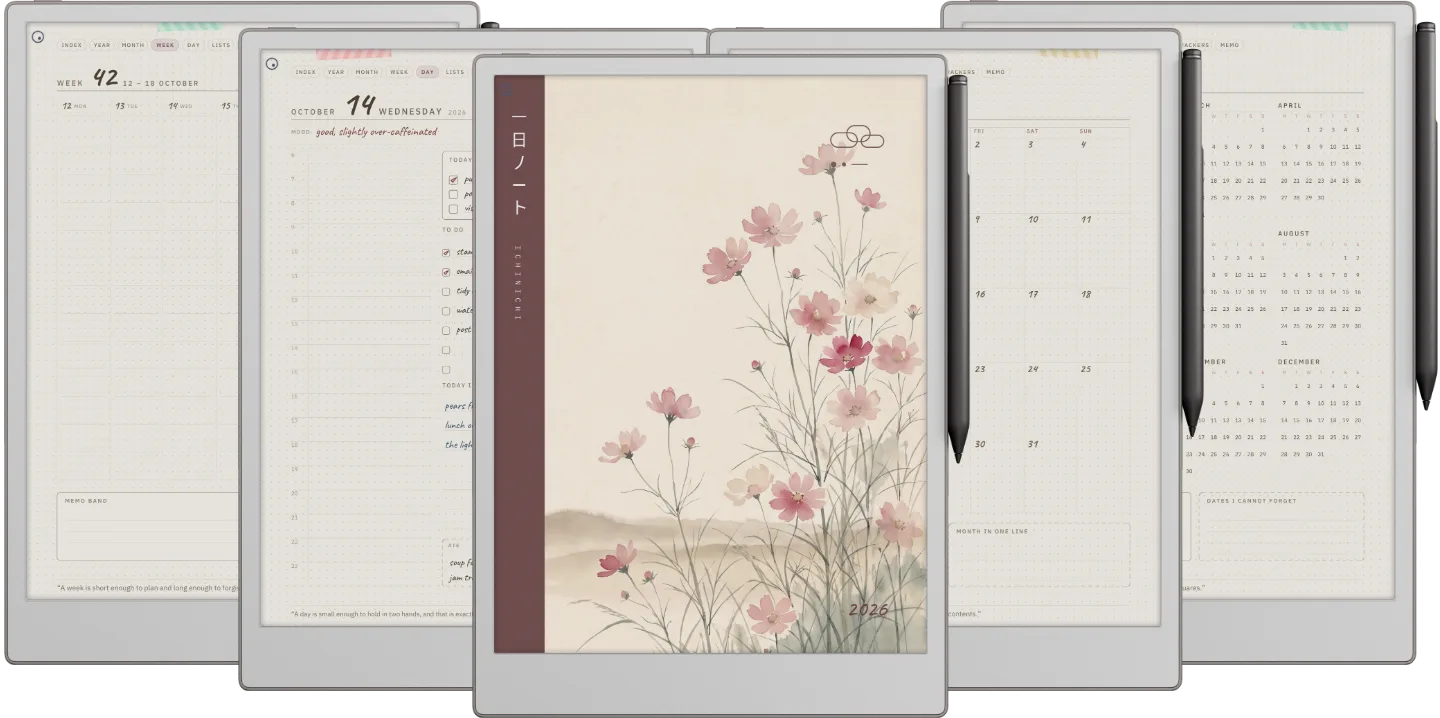Tap the APRIL heading on the year planner
This screenshot has width=1440, height=718.
tap(1290, 105)
